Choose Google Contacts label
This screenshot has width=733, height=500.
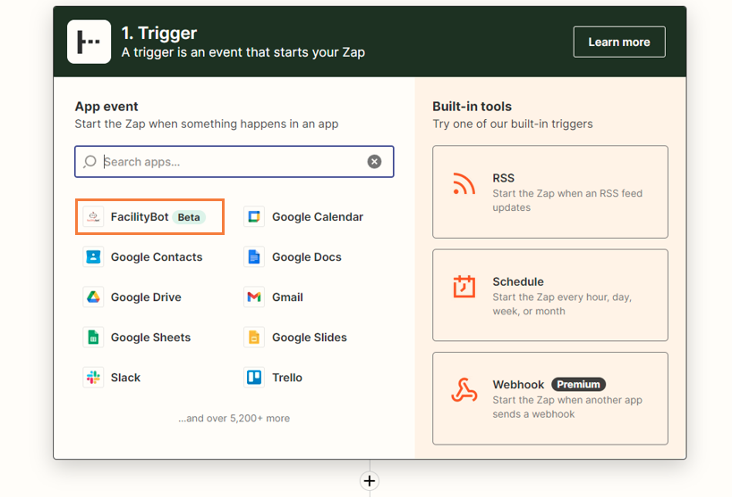pos(157,257)
